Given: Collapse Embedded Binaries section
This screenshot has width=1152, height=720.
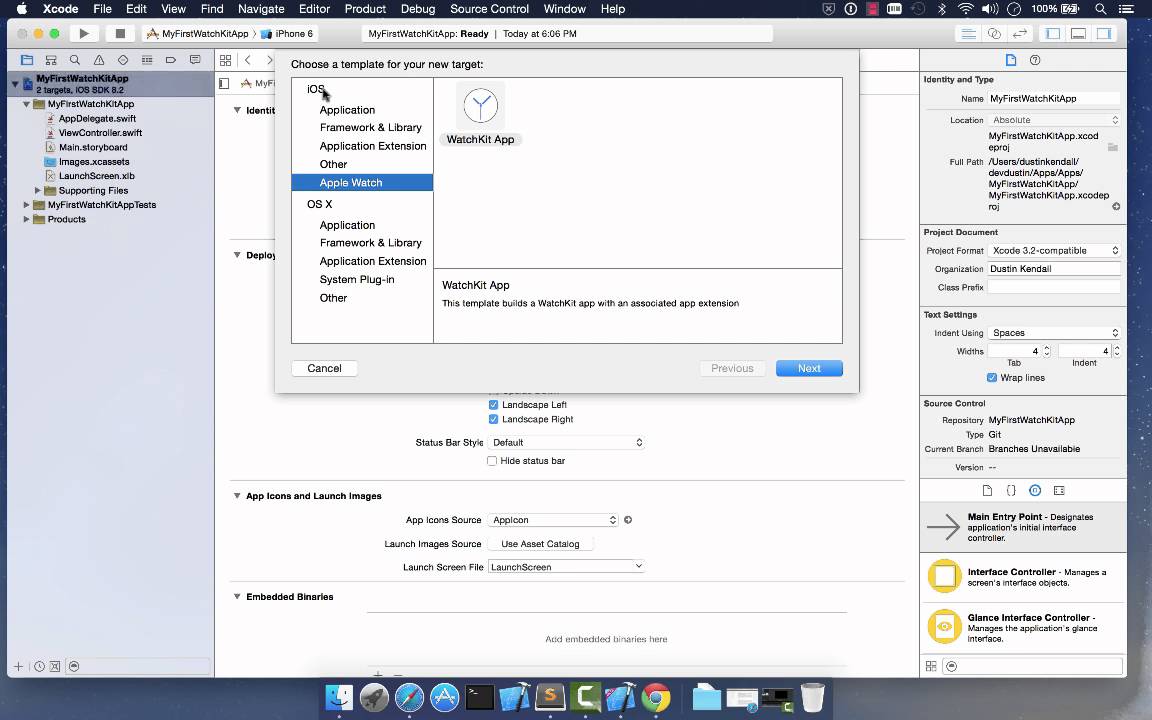Looking at the screenshot, I should tap(237, 597).
